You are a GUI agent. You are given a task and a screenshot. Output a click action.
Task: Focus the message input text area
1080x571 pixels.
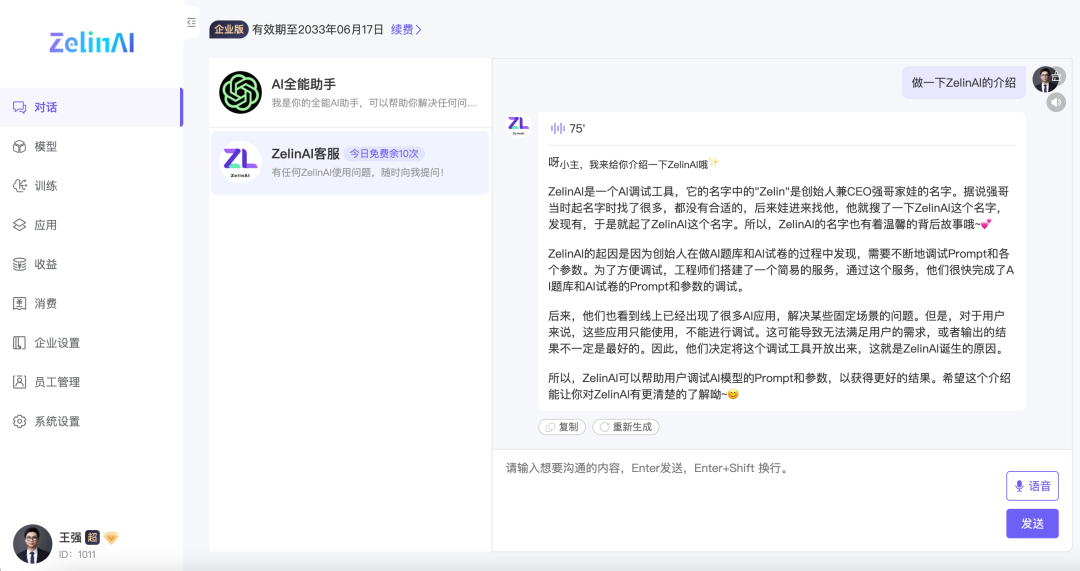tap(751, 499)
